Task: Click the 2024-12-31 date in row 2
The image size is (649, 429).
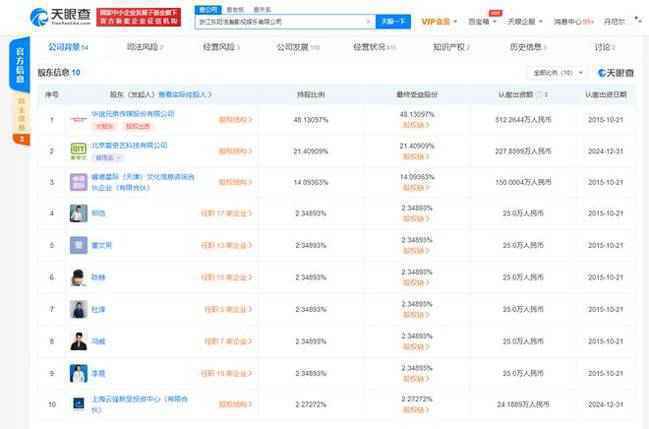Action: point(606,151)
